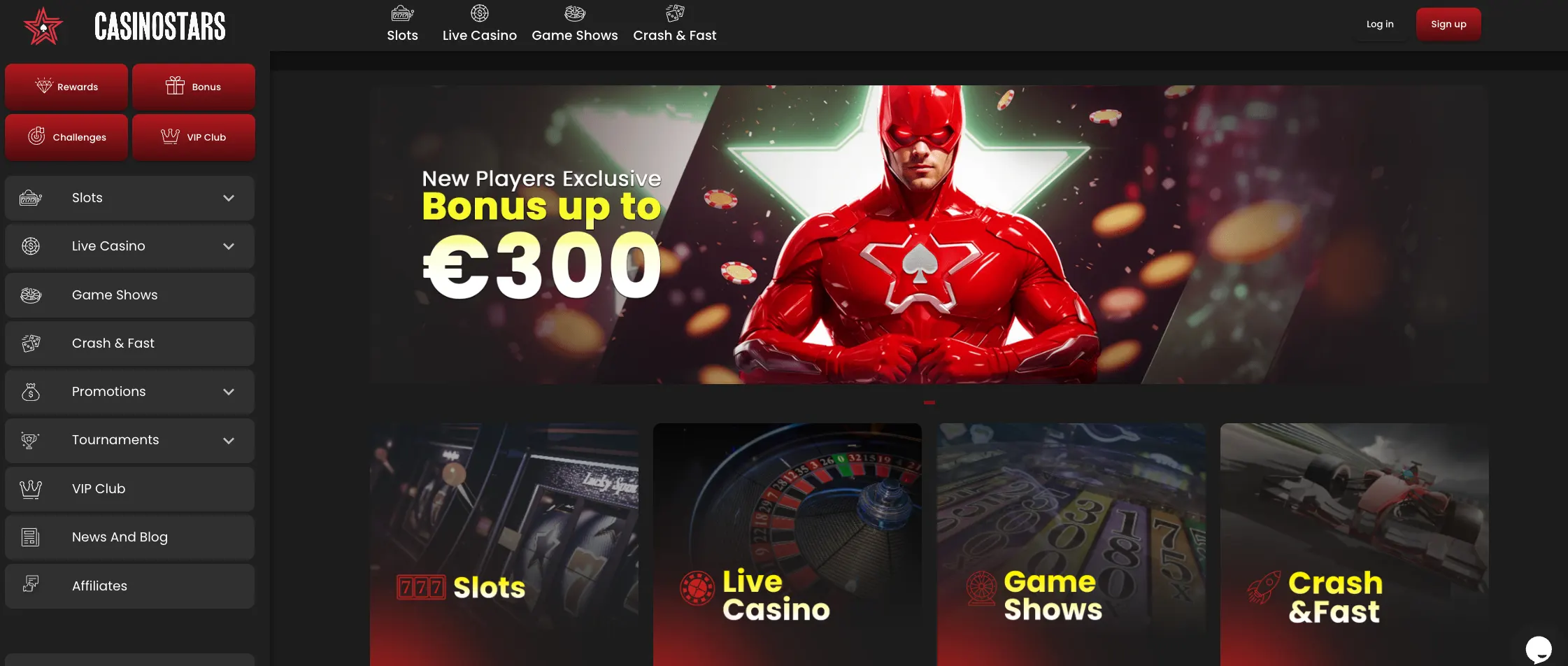
Task: Click the Crash & Fast dice icon in header
Action: click(675, 13)
